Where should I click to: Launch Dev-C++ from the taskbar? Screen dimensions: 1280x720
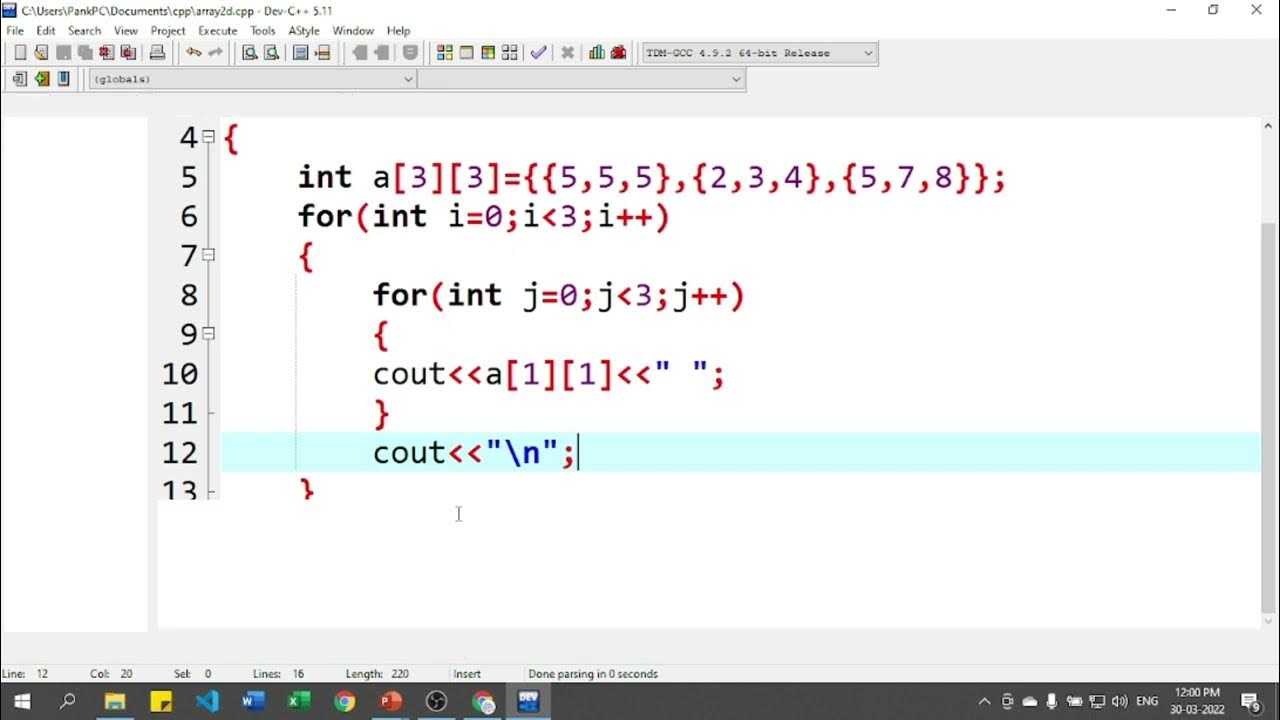click(x=528, y=701)
